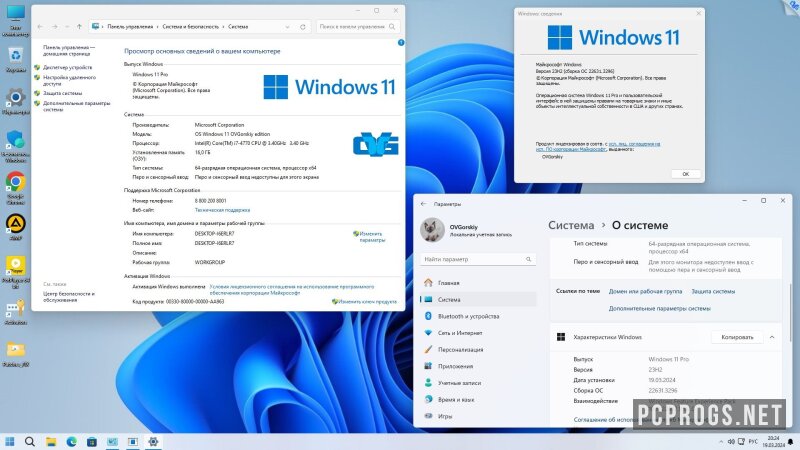
Task: Click Панель управления breadcrumb in address bar
Action: tap(130, 27)
